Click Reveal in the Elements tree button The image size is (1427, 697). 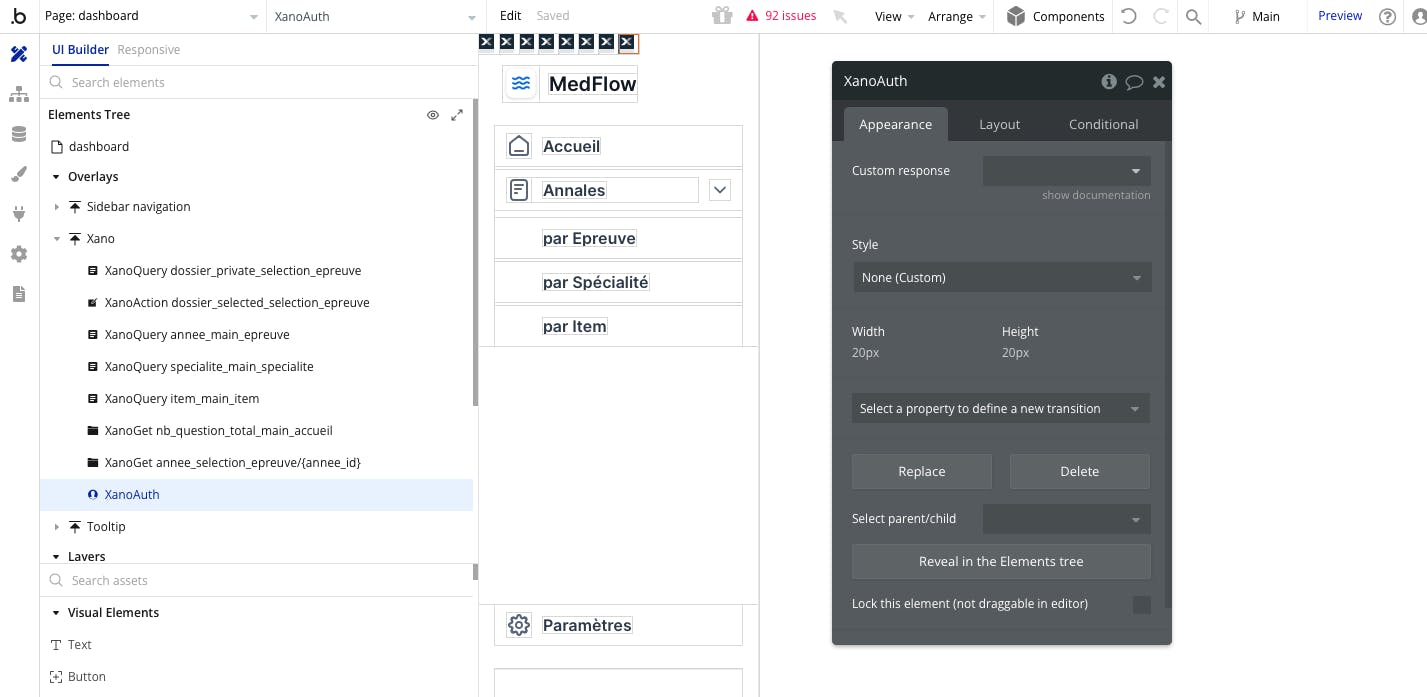[1001, 561]
